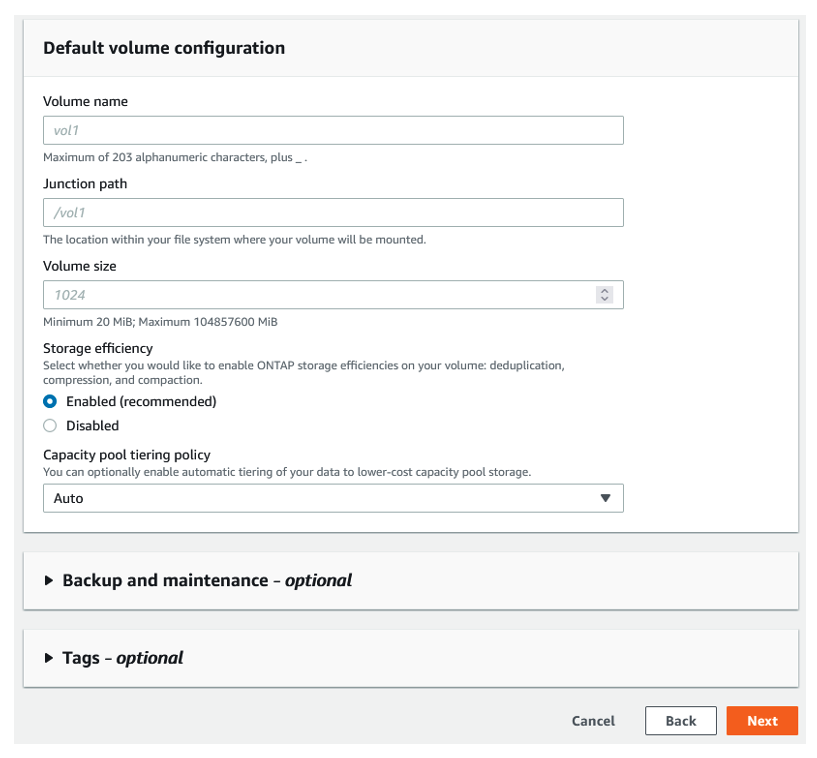Select the Enabled (recommended) radio button
The width and height of the screenshot is (817, 758).
pyautogui.click(x=50, y=401)
